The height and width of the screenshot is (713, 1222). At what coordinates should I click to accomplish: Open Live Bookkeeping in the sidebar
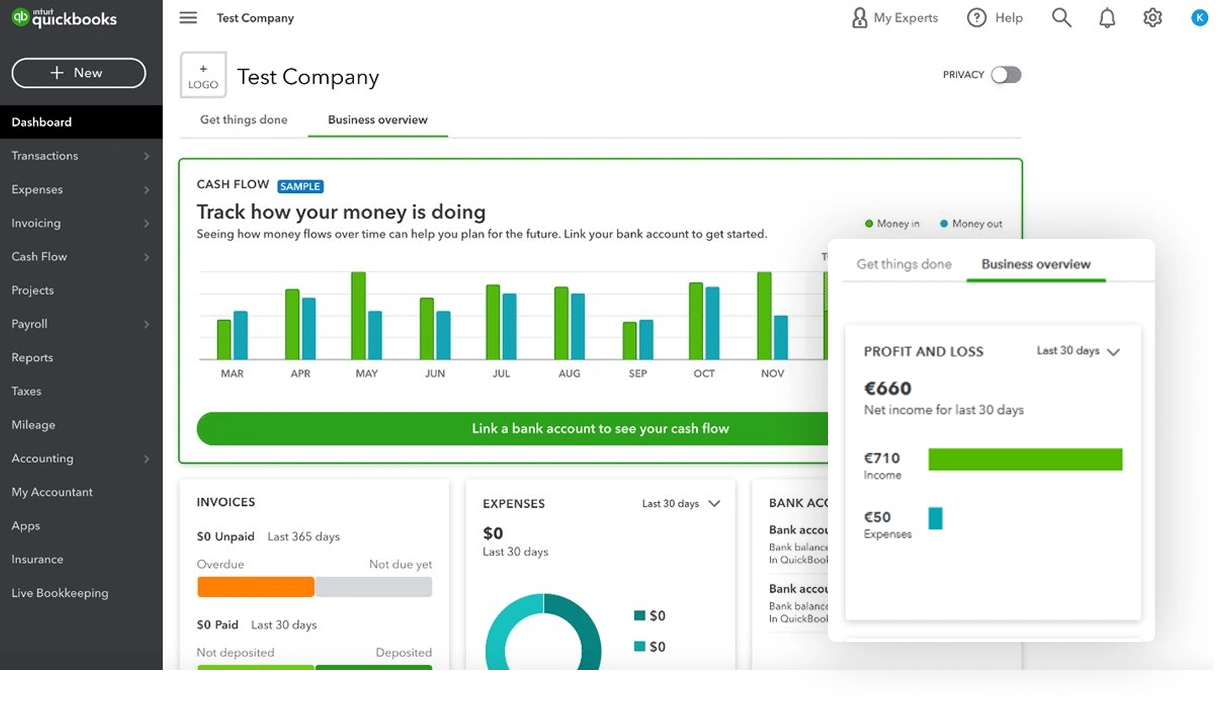60,593
